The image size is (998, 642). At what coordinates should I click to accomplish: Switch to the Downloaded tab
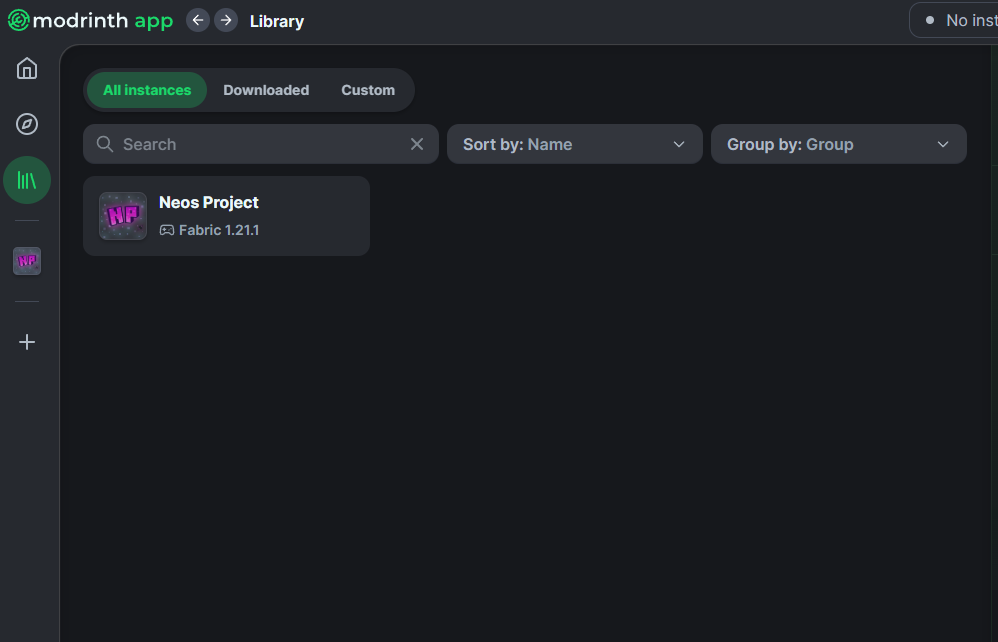[266, 90]
